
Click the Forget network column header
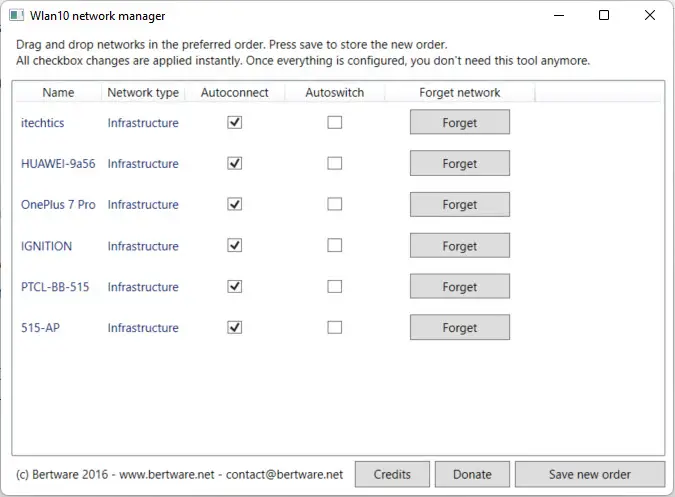coord(459,93)
